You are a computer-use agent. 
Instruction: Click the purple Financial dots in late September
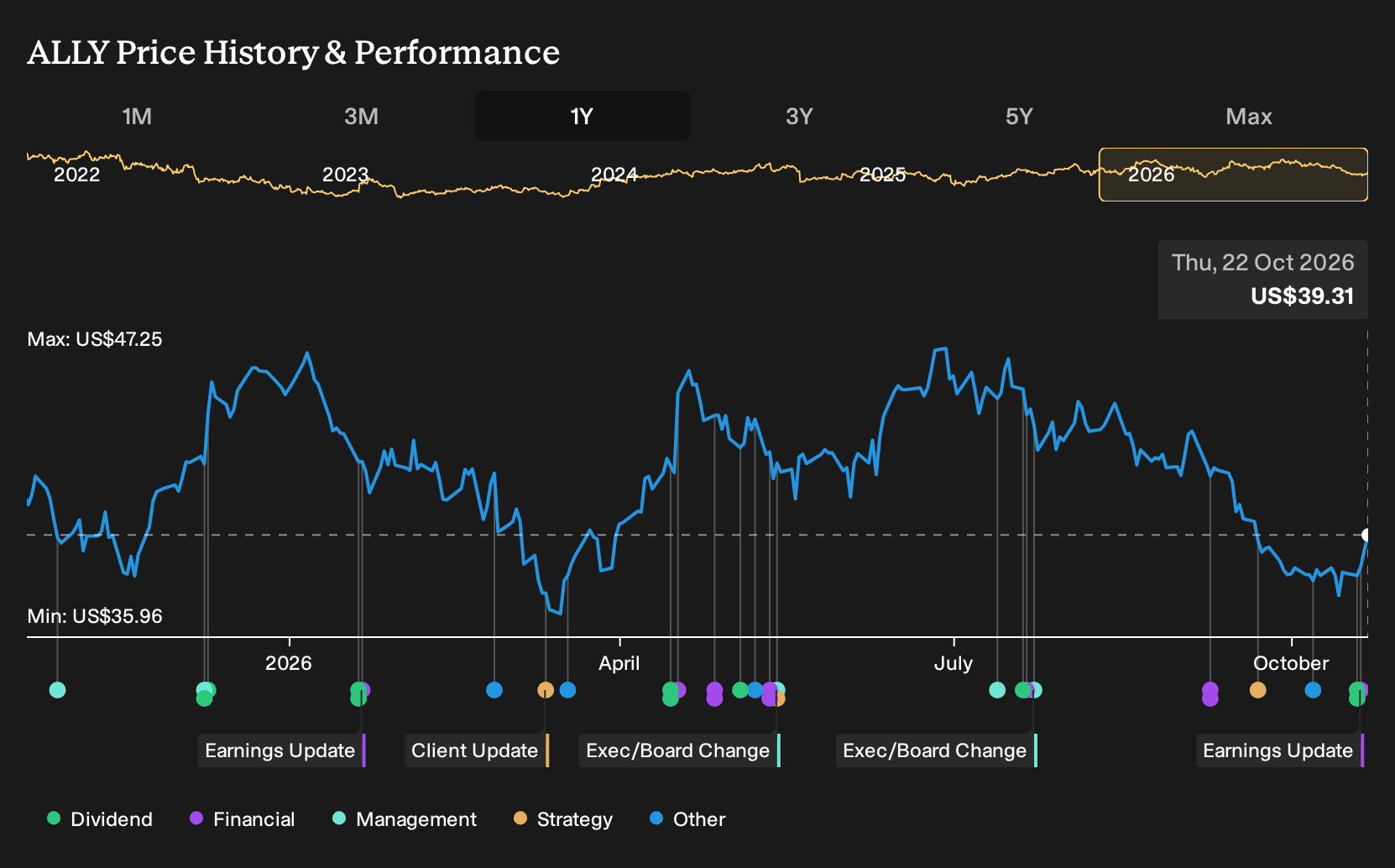(x=1210, y=694)
